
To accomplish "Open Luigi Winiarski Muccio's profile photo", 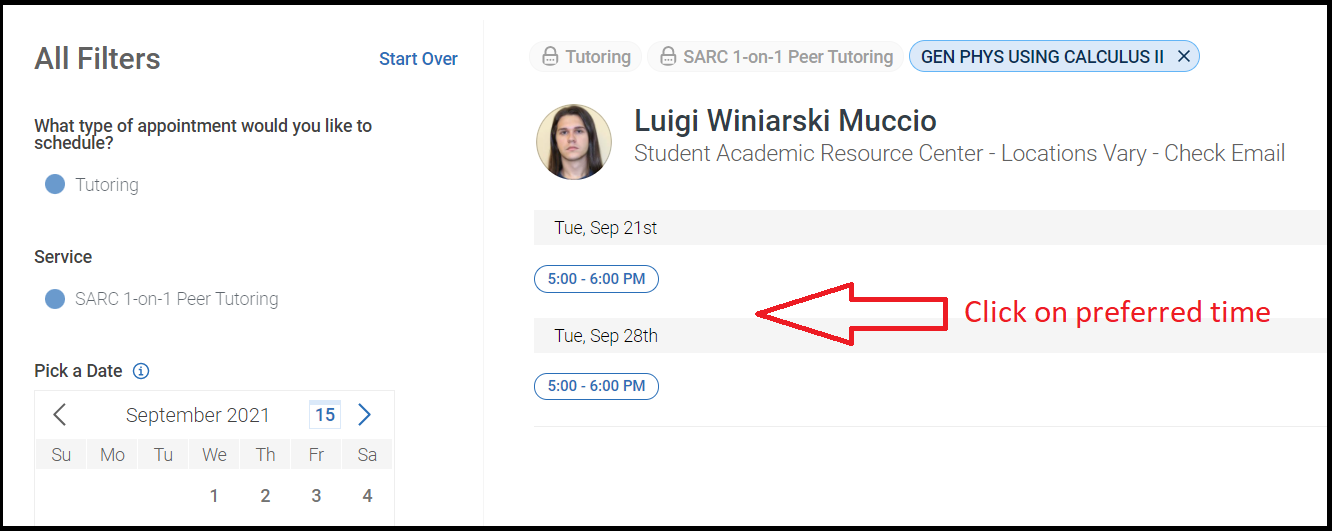I will pos(573,142).
